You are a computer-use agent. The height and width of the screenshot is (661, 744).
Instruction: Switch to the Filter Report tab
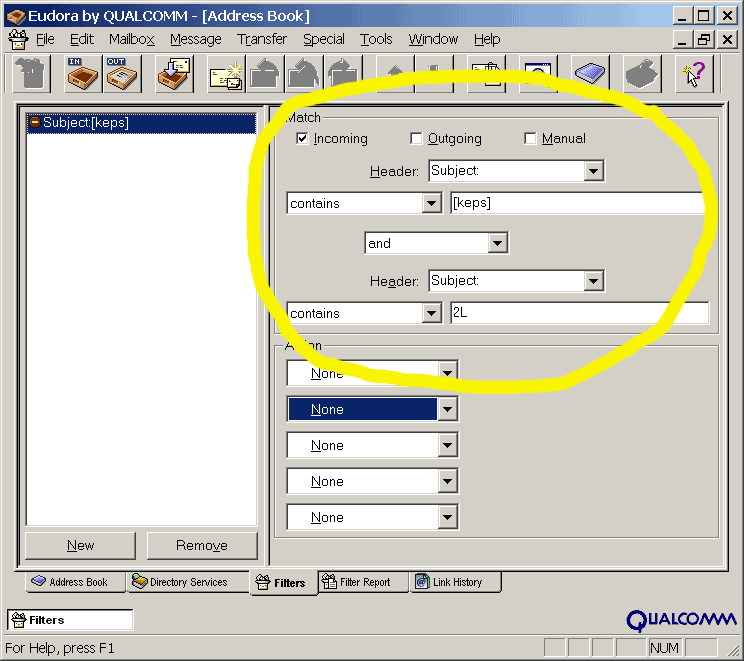tap(363, 582)
